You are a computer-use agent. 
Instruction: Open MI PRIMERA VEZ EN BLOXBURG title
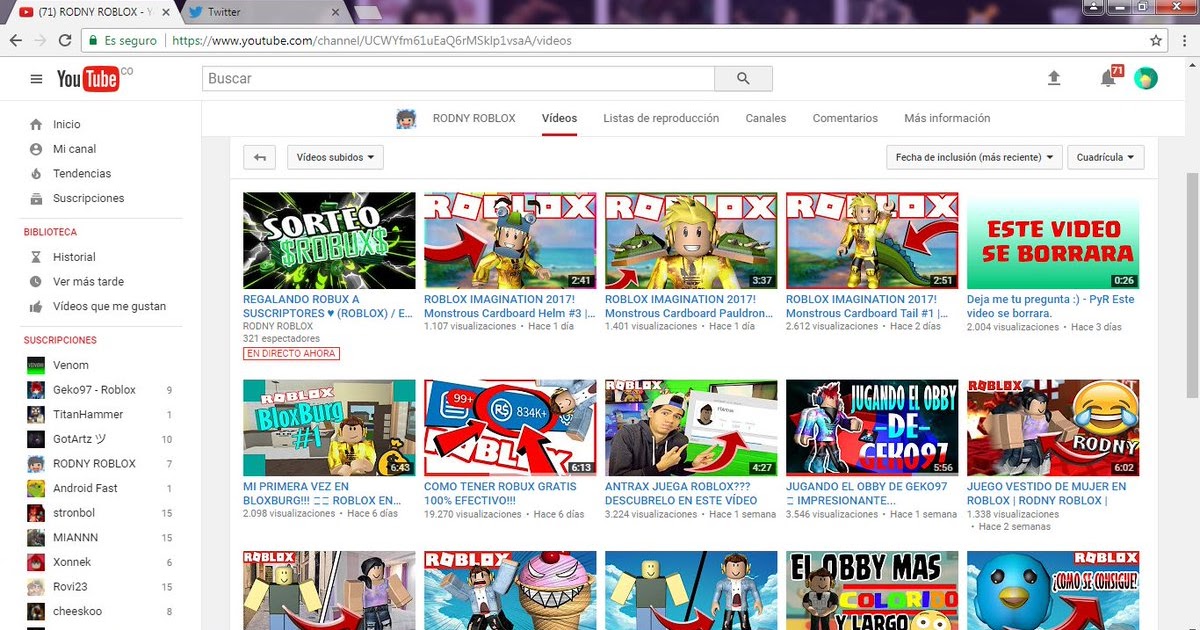click(322, 493)
